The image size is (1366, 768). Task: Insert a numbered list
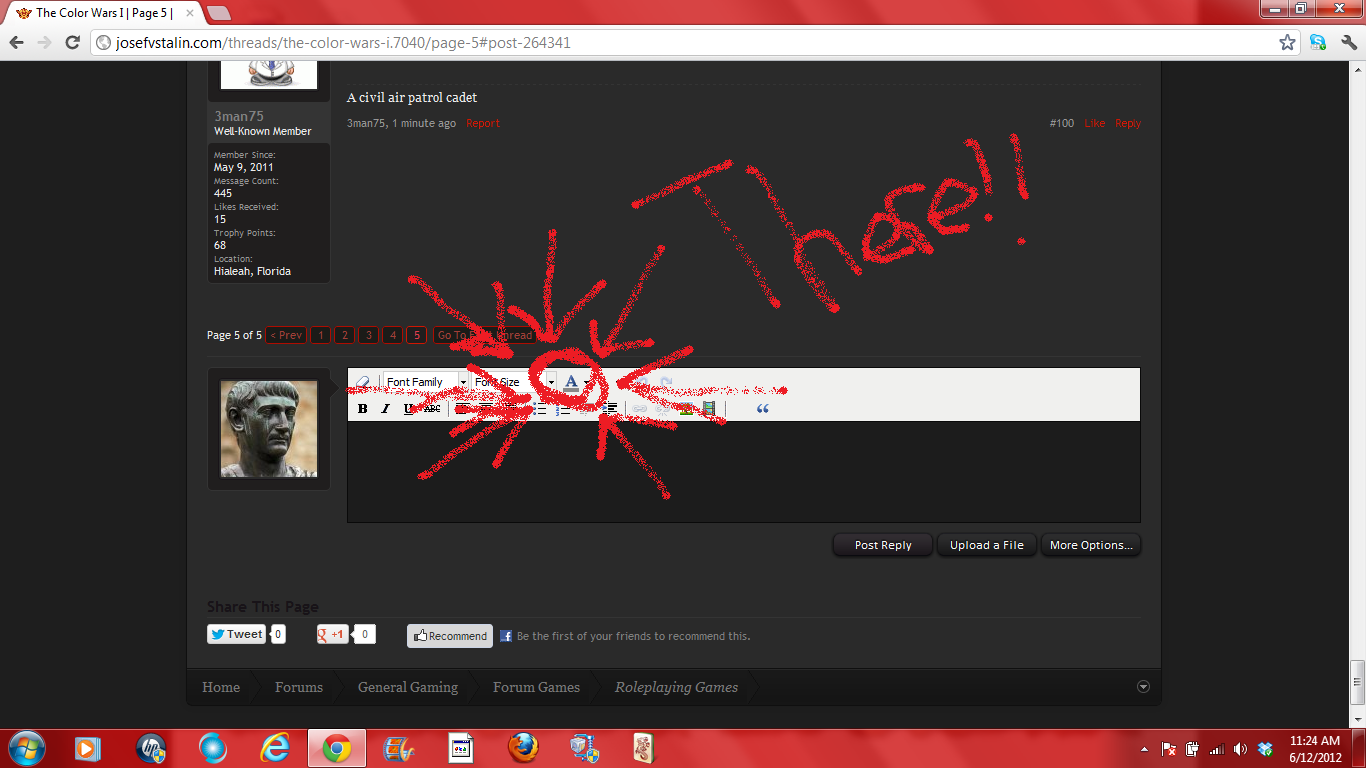point(562,408)
